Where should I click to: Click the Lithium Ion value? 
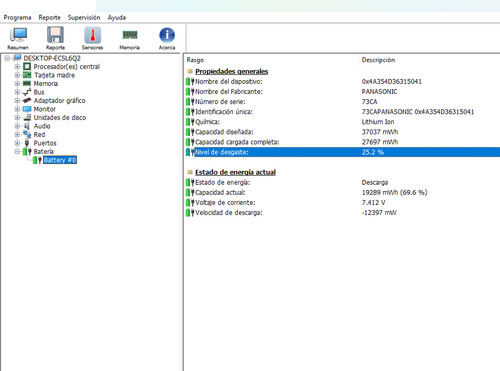coord(378,122)
